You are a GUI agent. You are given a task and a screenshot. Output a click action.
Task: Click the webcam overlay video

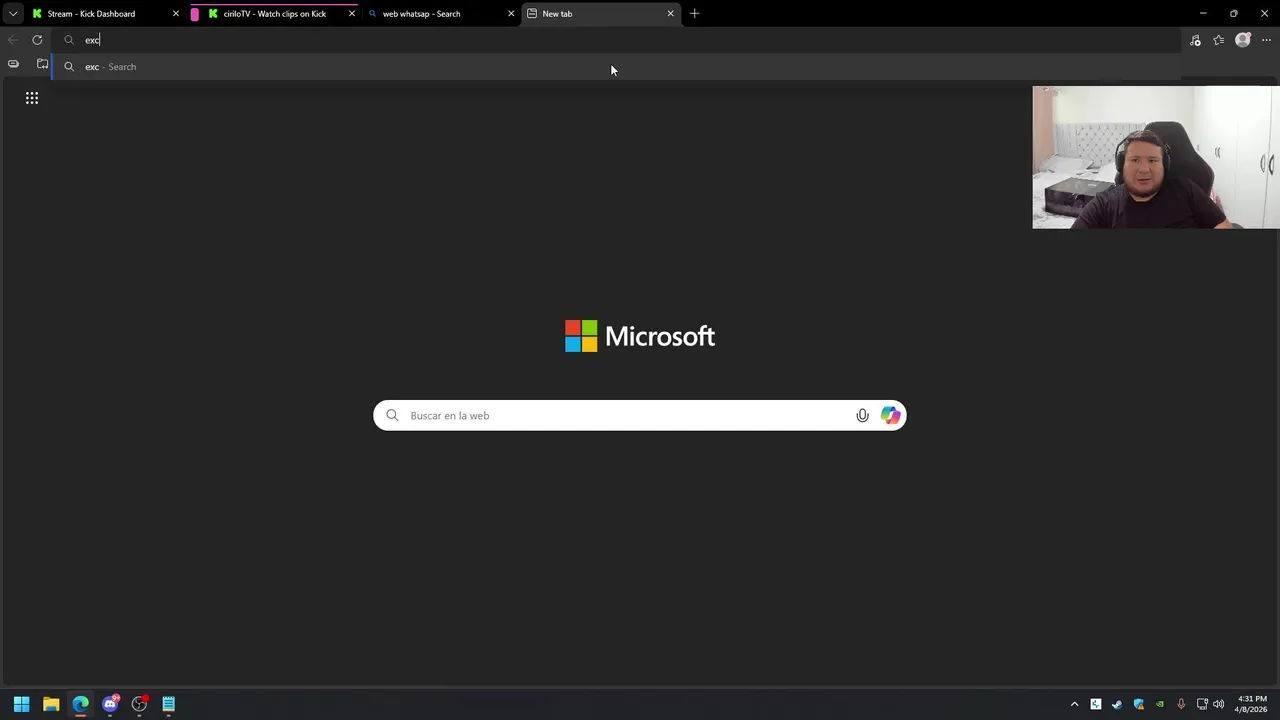(1156, 157)
